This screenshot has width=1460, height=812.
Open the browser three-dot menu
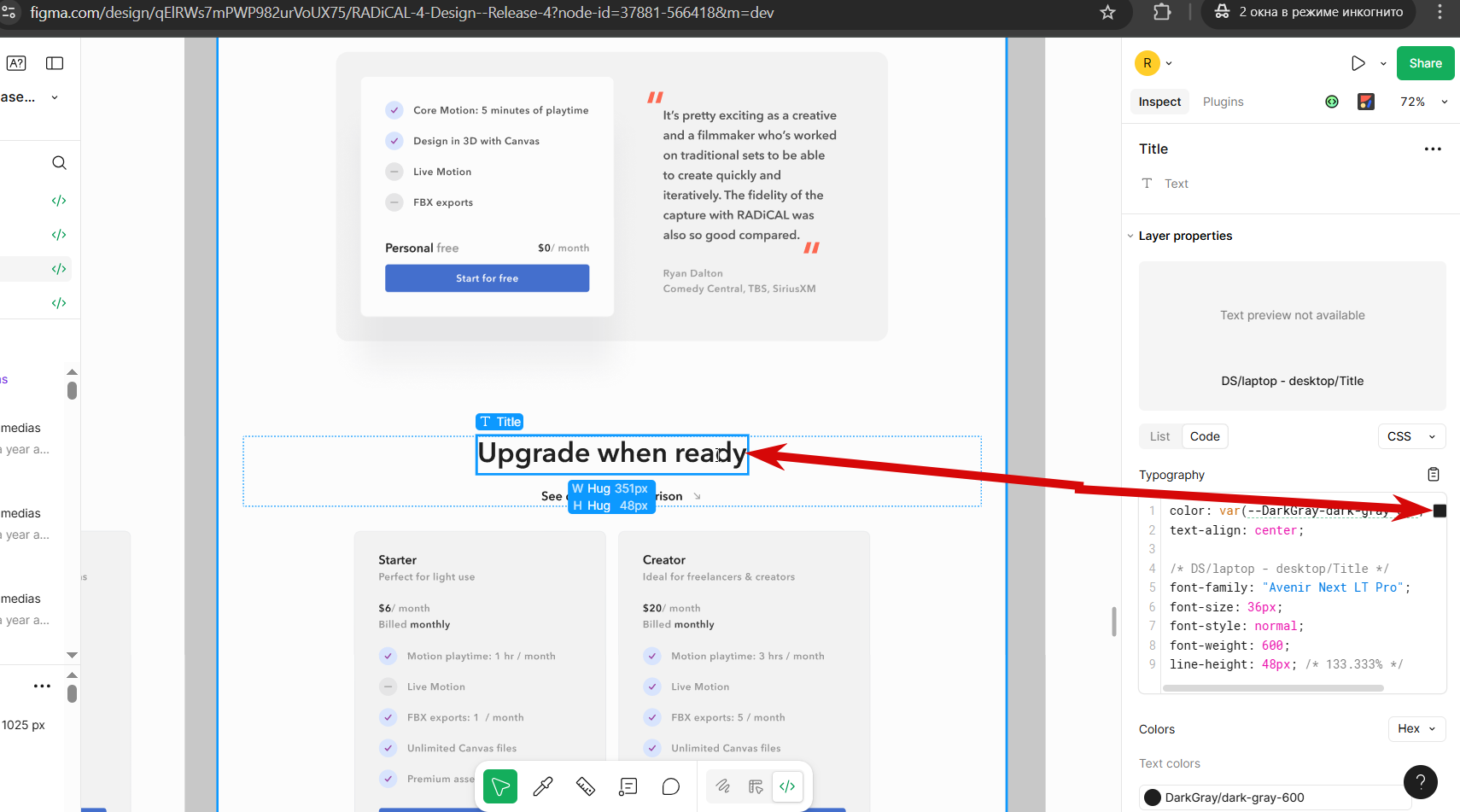click(1440, 12)
